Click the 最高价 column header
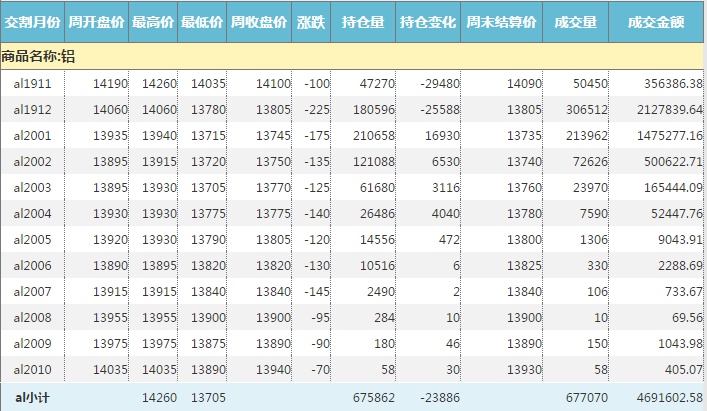The width and height of the screenshot is (707, 411). tap(153, 21)
